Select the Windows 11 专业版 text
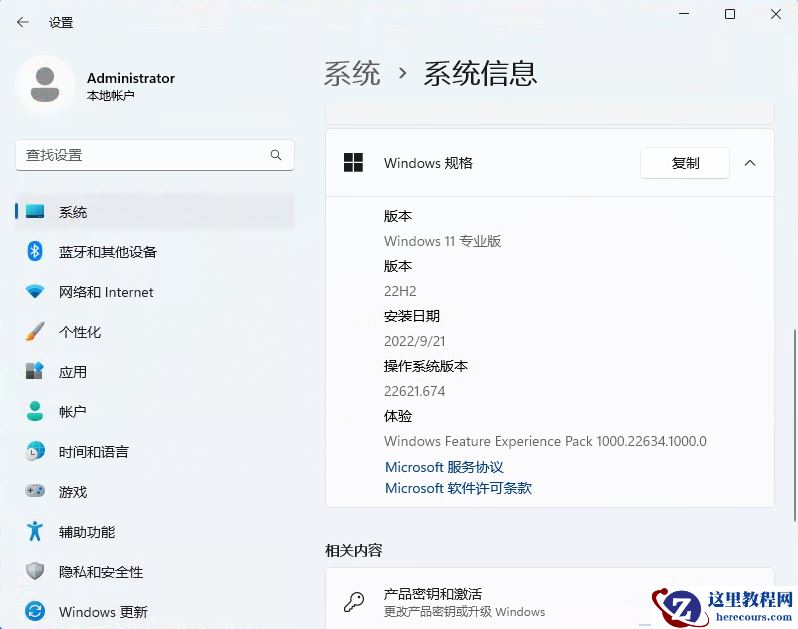Image resolution: width=798 pixels, height=629 pixels. pos(442,241)
